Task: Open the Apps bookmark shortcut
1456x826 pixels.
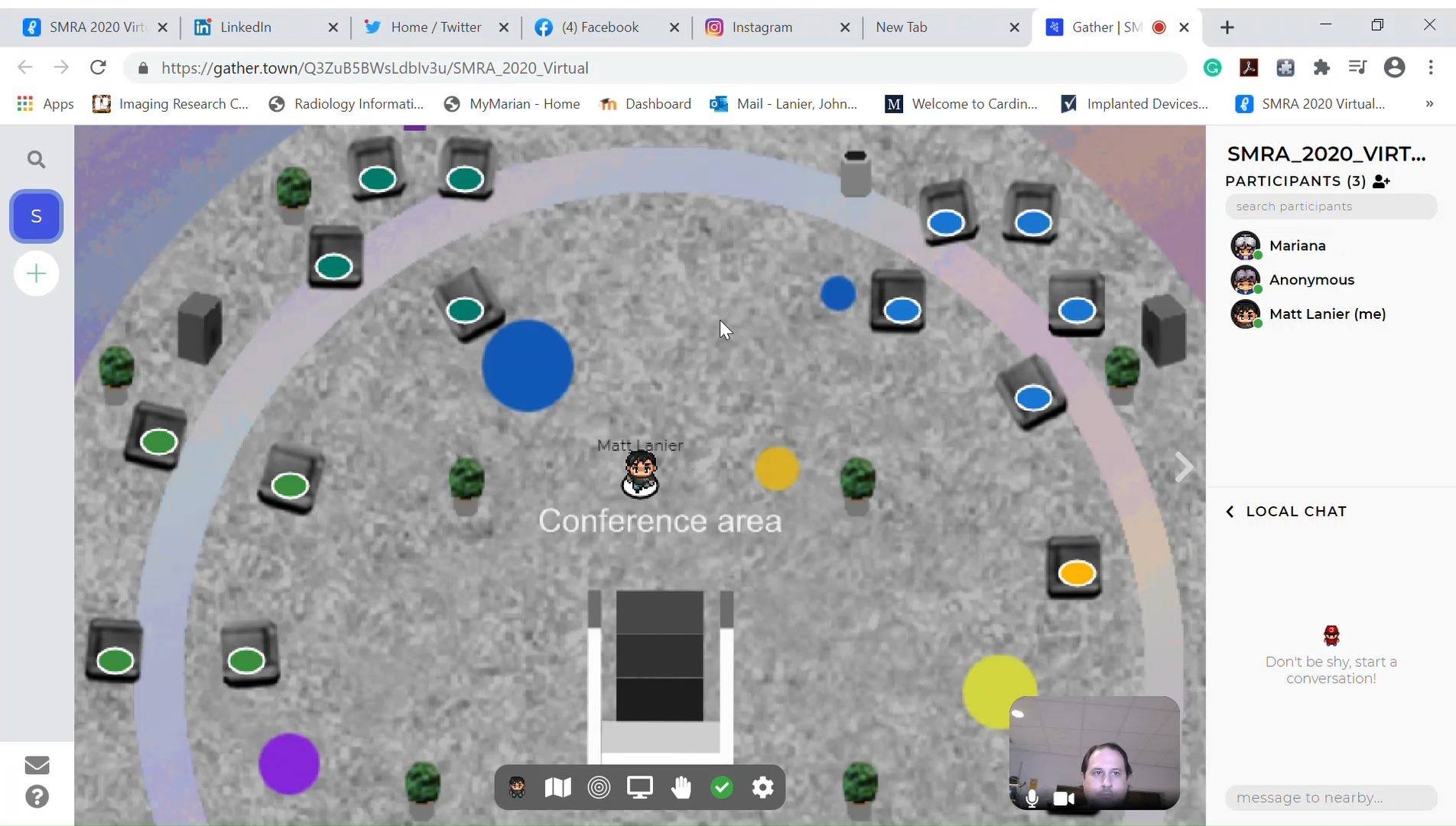Action: 46,104
